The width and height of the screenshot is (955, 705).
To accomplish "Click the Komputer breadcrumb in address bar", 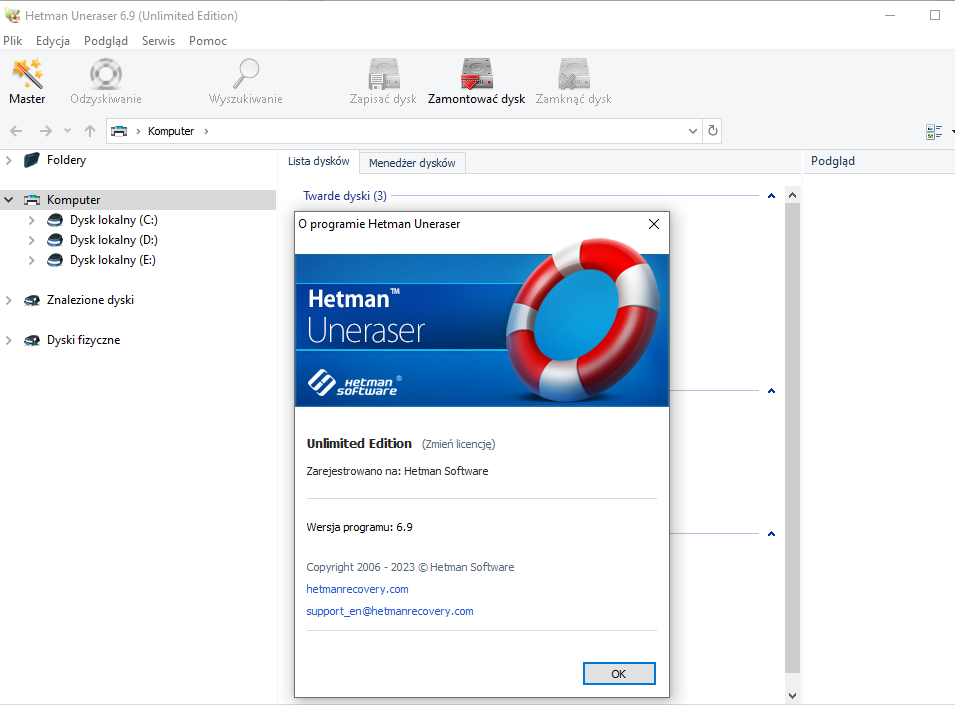I will click(171, 131).
